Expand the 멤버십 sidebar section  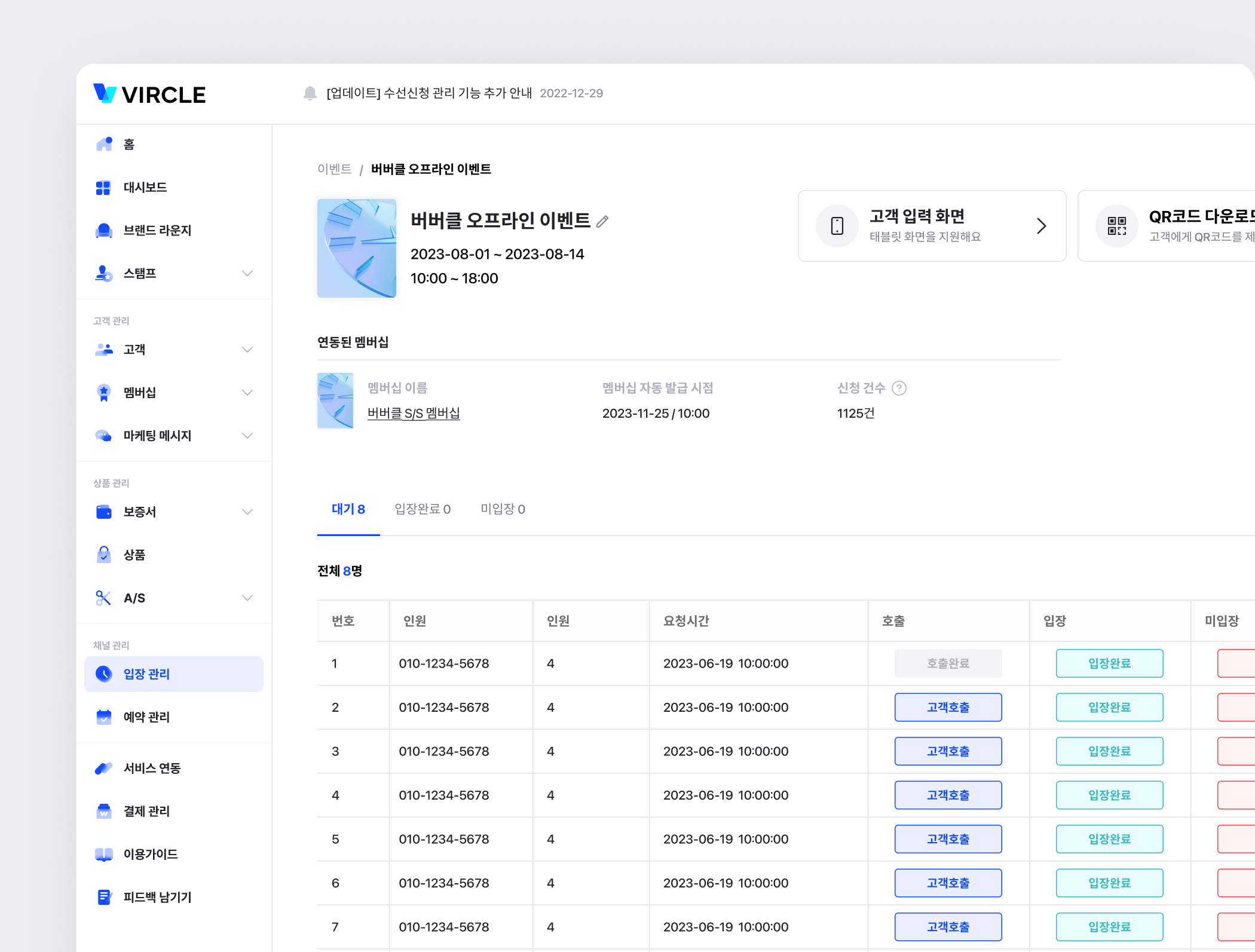[247, 393]
